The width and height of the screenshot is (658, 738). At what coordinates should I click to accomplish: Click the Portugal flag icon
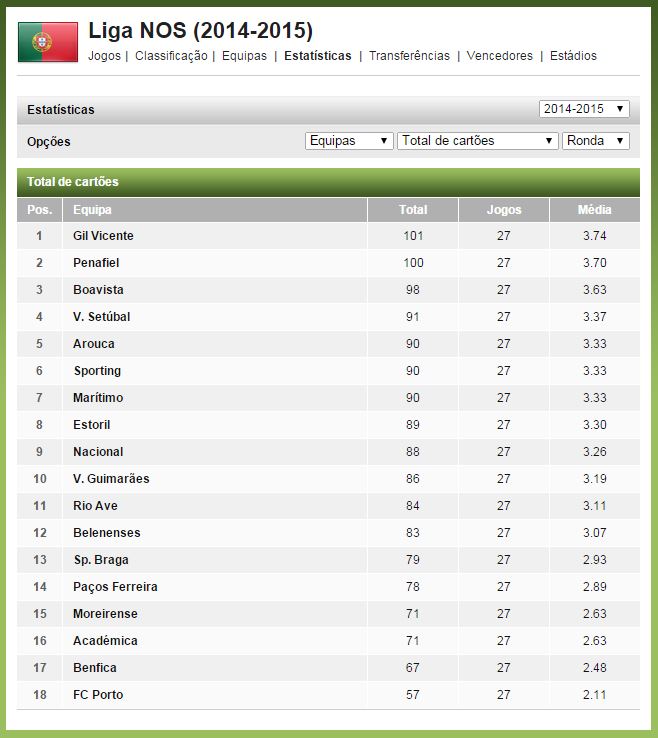click(48, 42)
